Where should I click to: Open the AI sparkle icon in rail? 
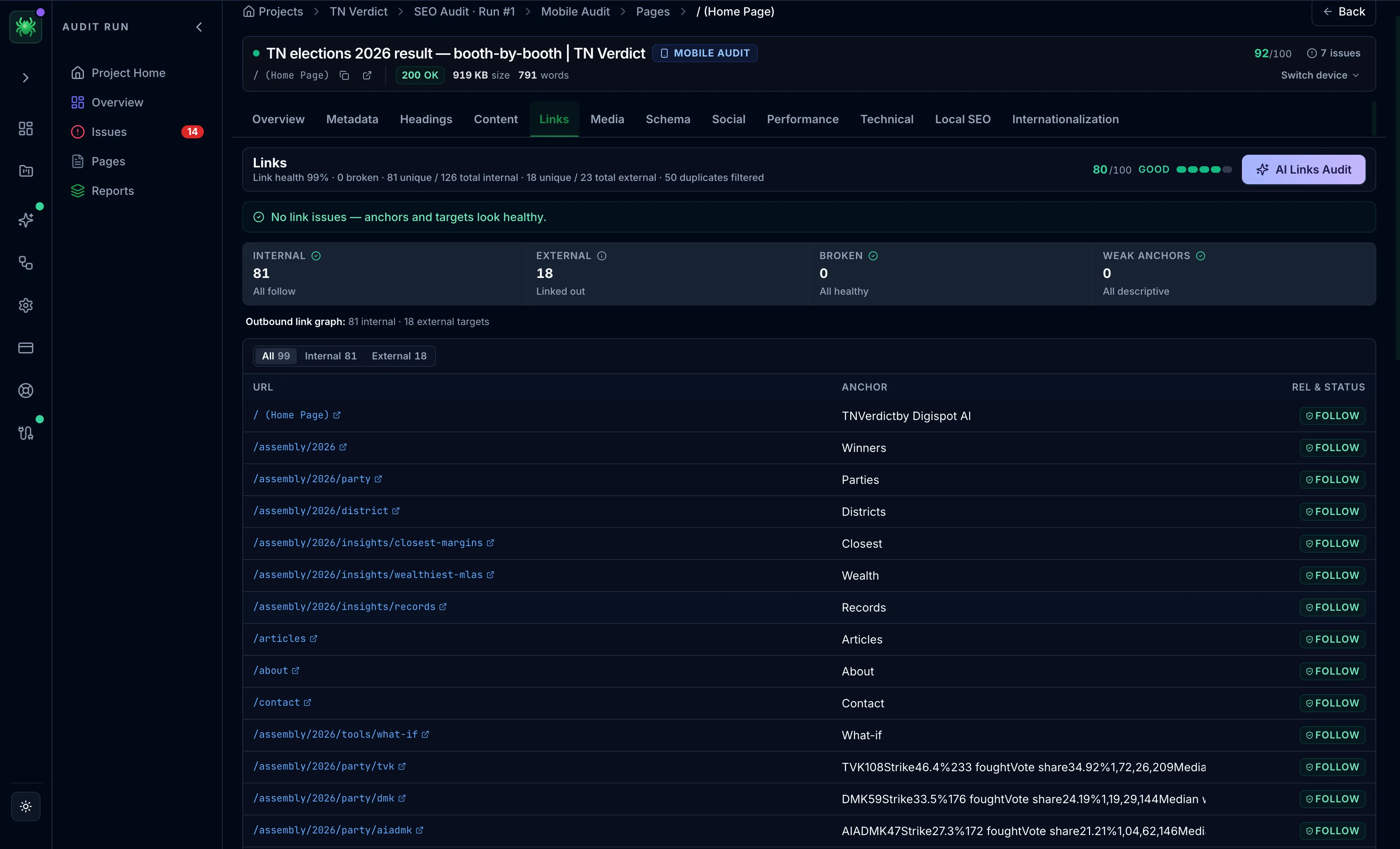[25, 220]
